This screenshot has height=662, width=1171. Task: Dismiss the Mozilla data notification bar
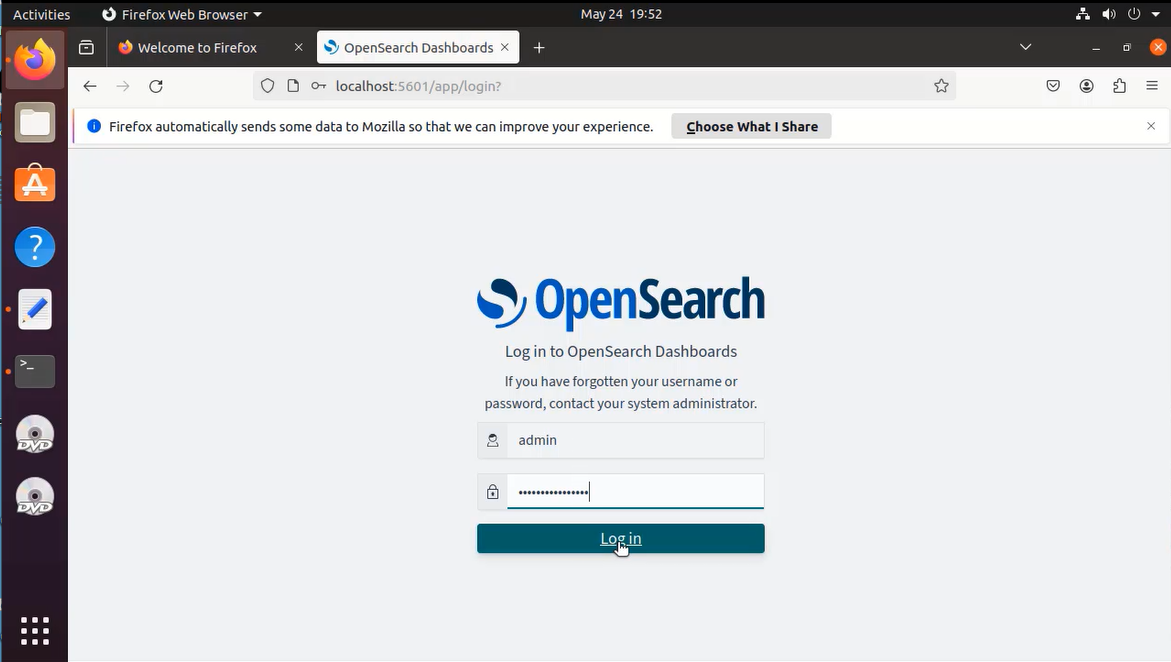tap(1151, 126)
